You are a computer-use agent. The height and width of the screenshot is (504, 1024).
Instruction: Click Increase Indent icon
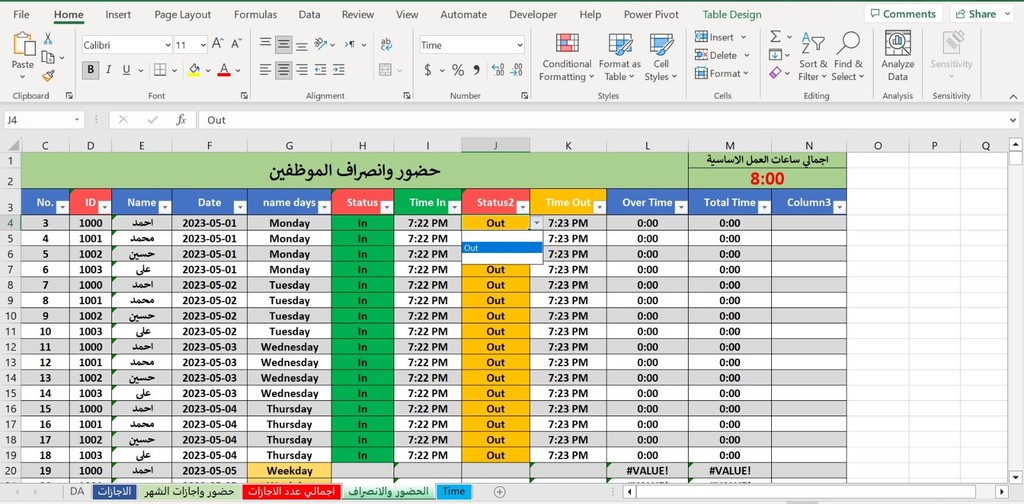click(338, 69)
